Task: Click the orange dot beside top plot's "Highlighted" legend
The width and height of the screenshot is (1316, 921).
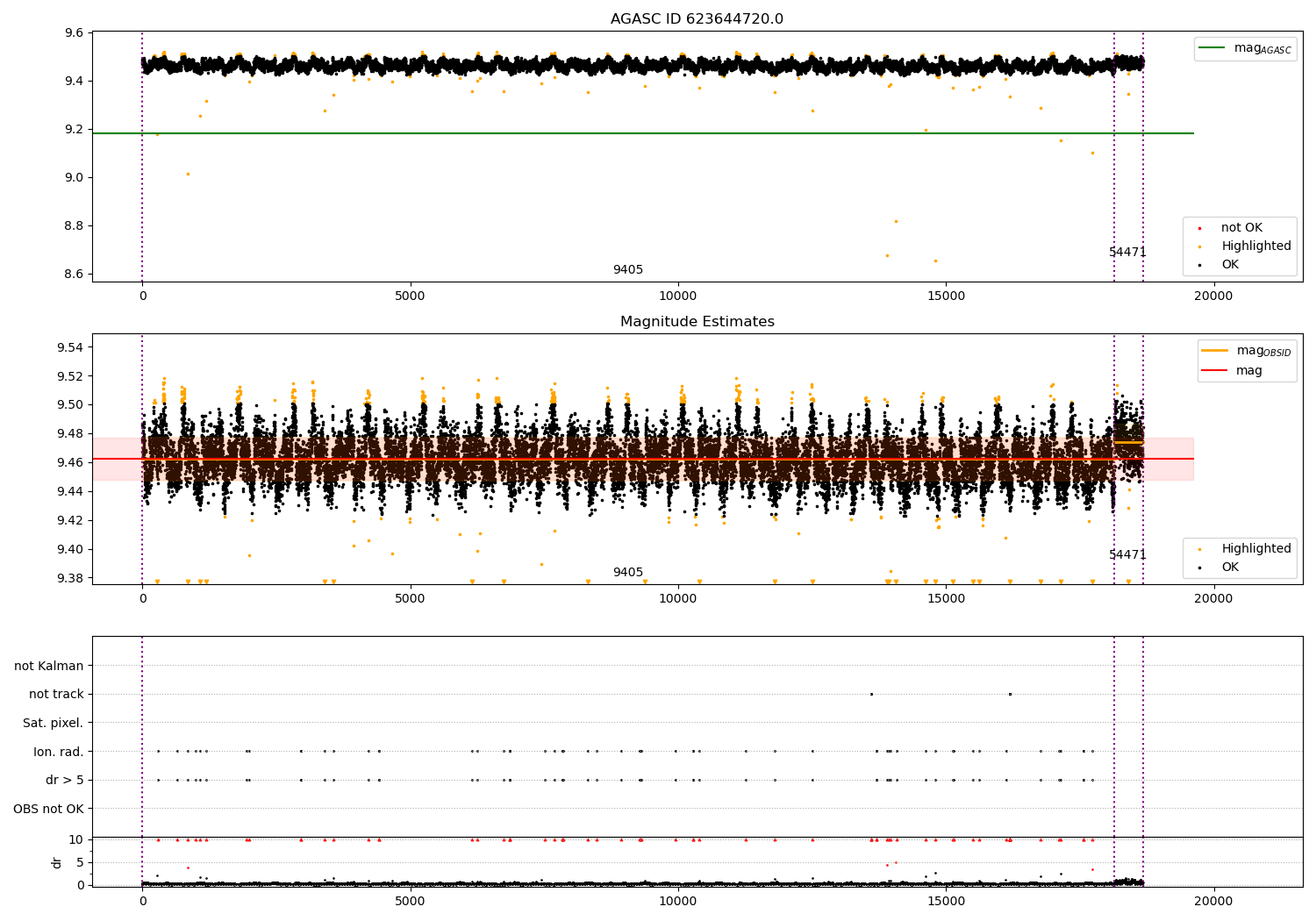Action: (x=1199, y=247)
